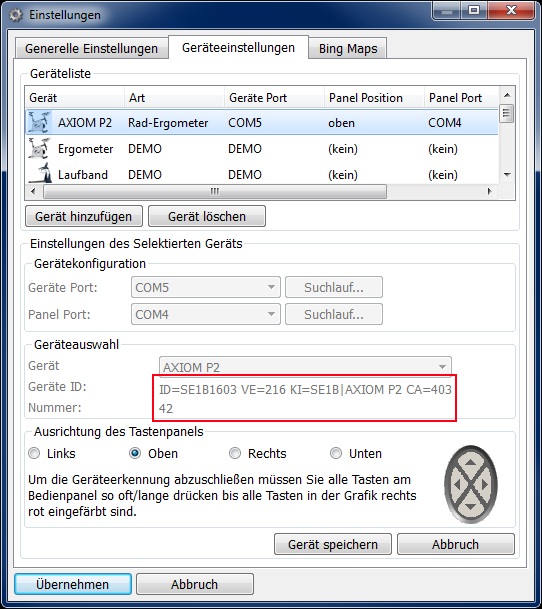The width and height of the screenshot is (542, 609).
Task: Click the Ergometer DEMO device icon
Action: [39, 148]
